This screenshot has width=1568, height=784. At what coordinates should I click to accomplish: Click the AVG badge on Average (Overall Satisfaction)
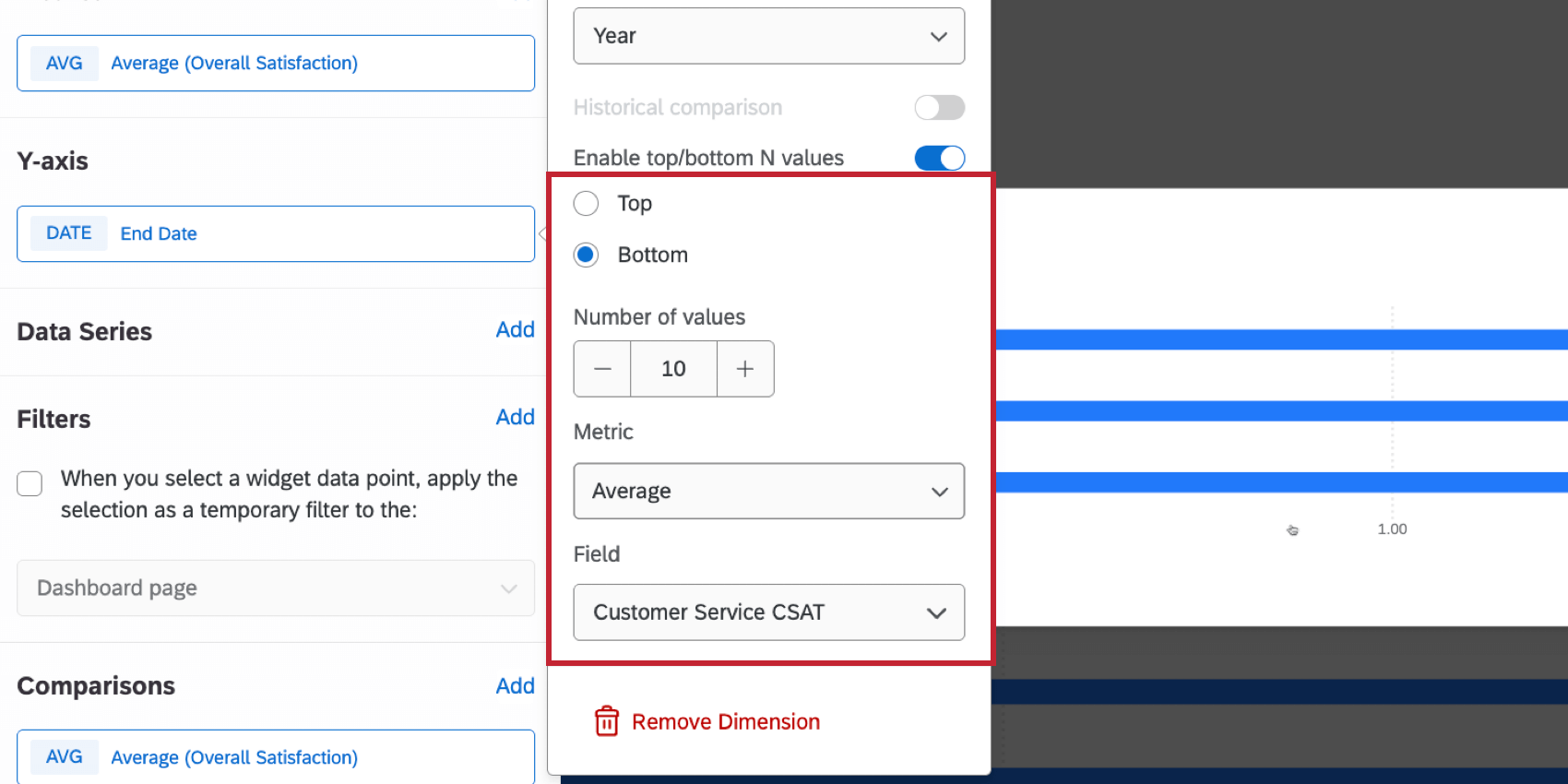(x=63, y=63)
